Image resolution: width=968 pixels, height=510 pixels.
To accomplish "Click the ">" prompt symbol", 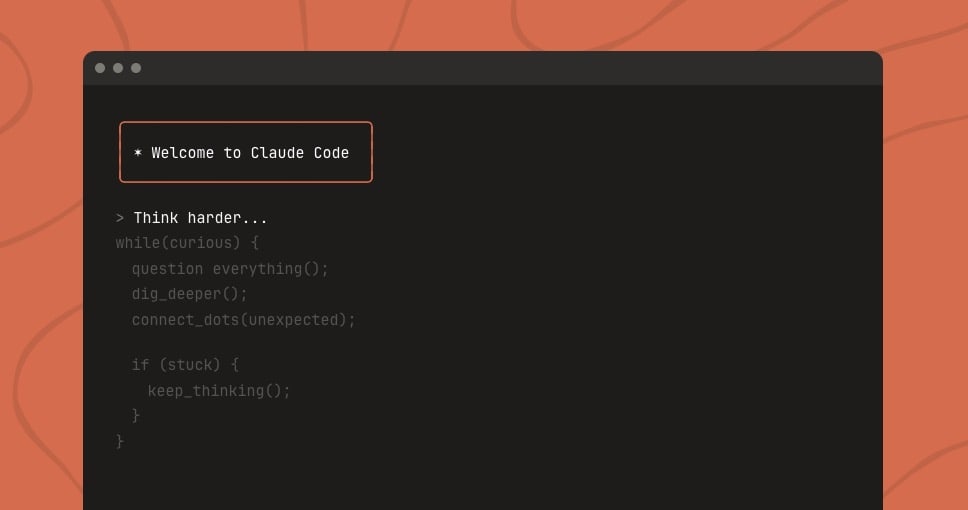I will point(120,218).
